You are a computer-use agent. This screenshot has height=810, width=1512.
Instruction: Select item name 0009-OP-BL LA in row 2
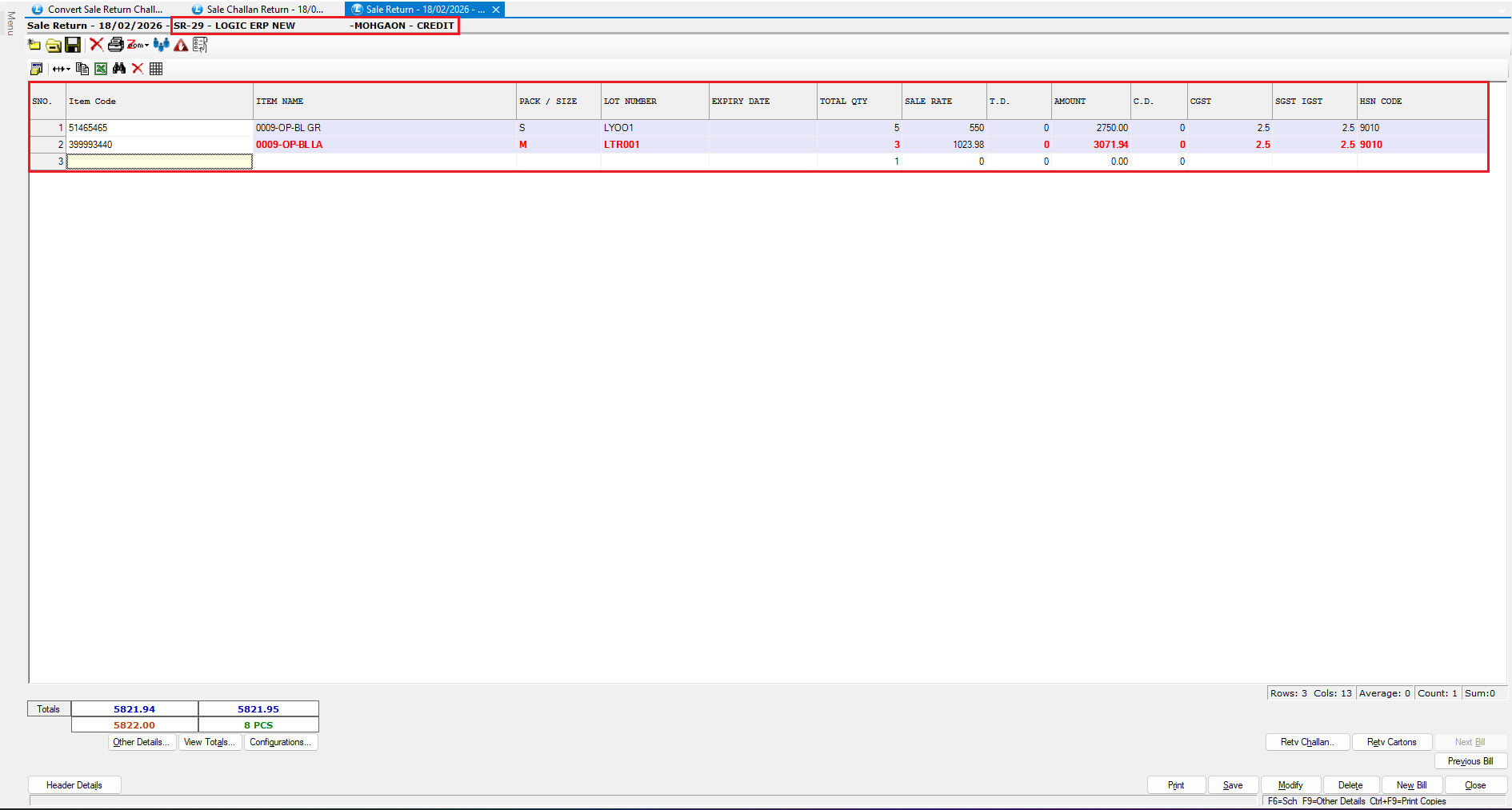click(289, 145)
